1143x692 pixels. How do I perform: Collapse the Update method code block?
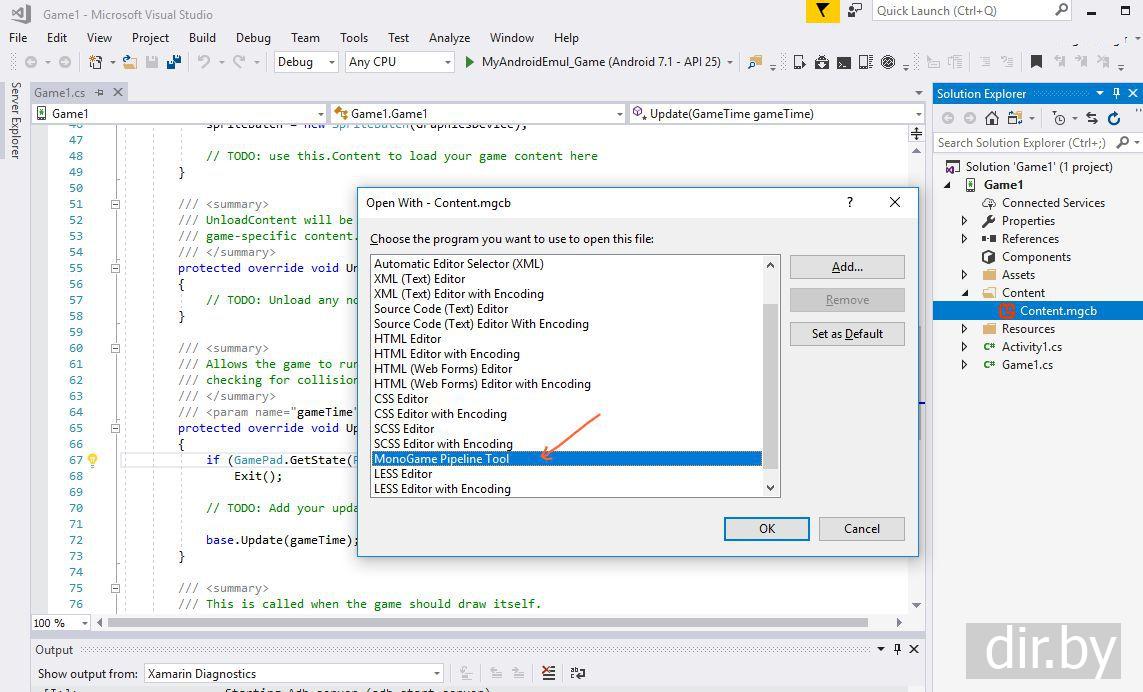115,428
